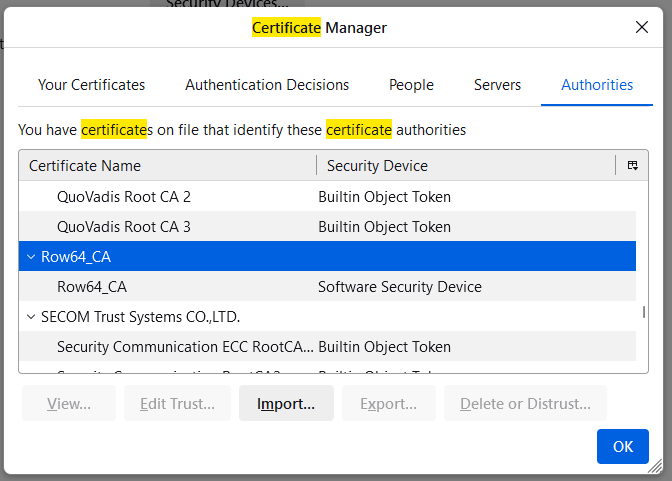Select Security Communication ECC RootCA certificate
672x481 pixels.
tap(184, 347)
